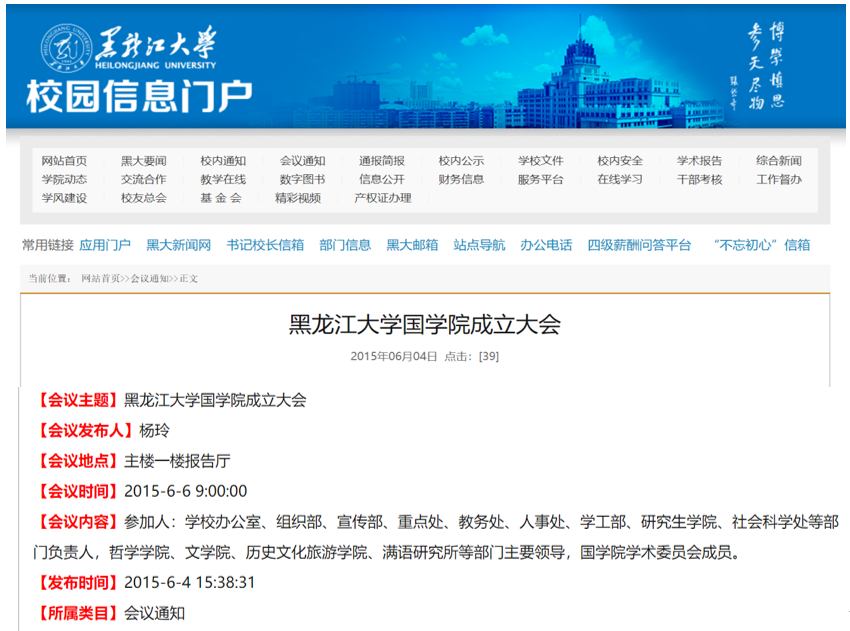
Task: Follow the 黑大新闻网 quick link
Action: (179, 245)
